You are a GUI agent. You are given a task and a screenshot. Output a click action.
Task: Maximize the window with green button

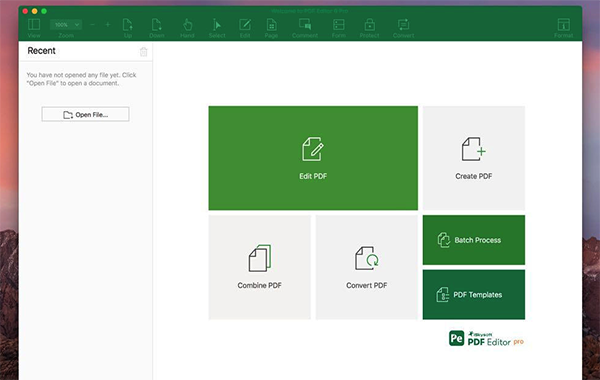(x=44, y=11)
